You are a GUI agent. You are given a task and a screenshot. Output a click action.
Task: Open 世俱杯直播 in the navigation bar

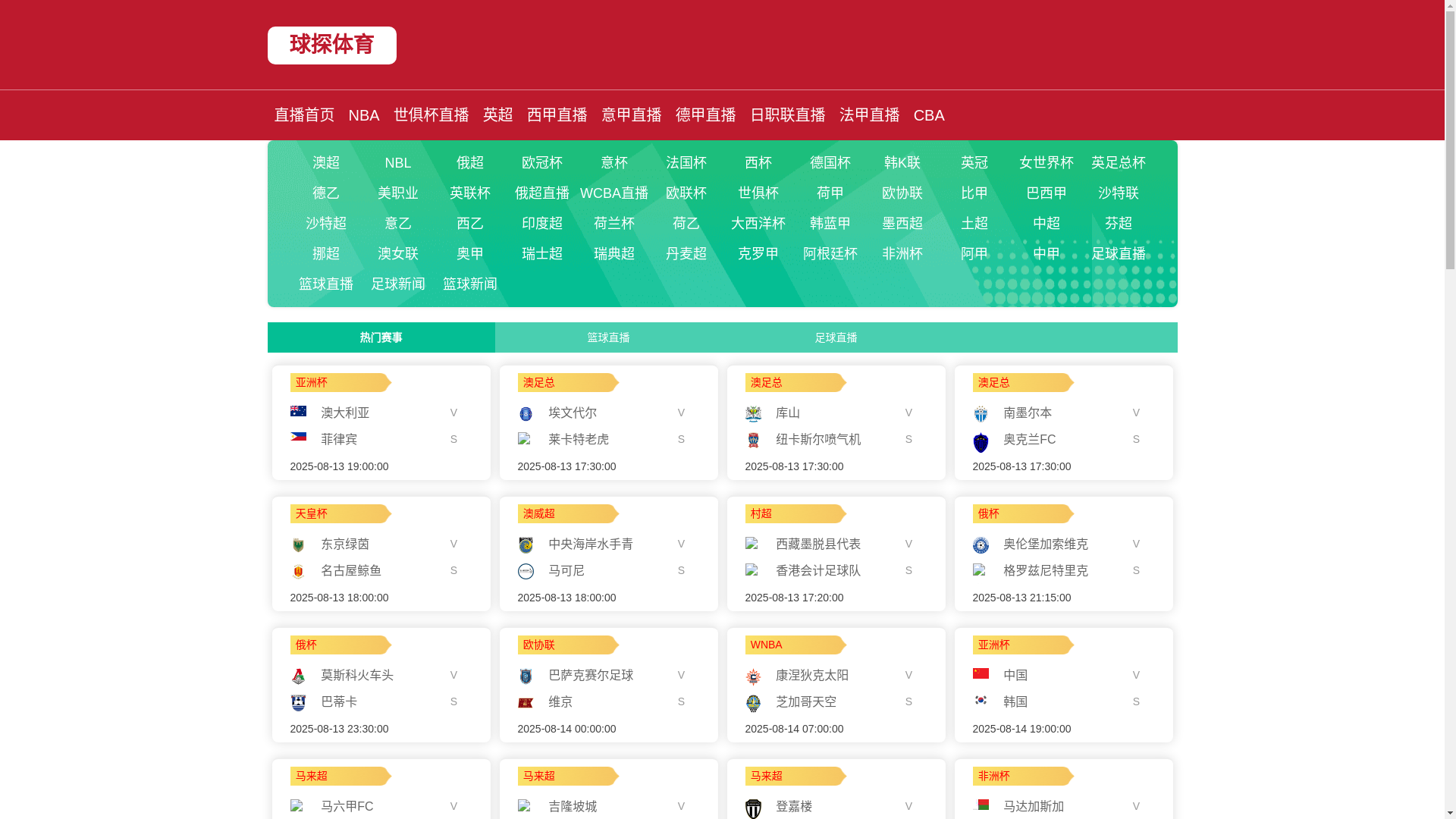(431, 115)
